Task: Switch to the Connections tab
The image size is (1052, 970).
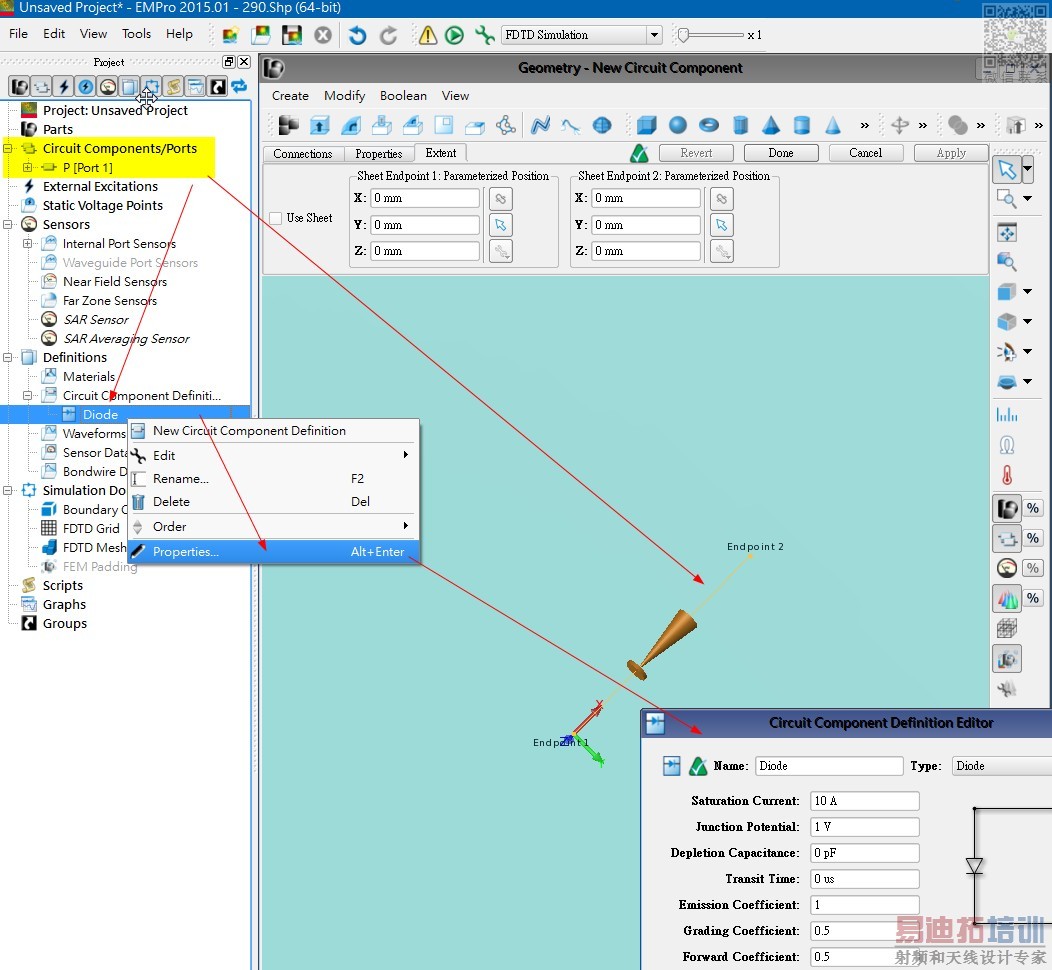Action: pyautogui.click(x=302, y=154)
